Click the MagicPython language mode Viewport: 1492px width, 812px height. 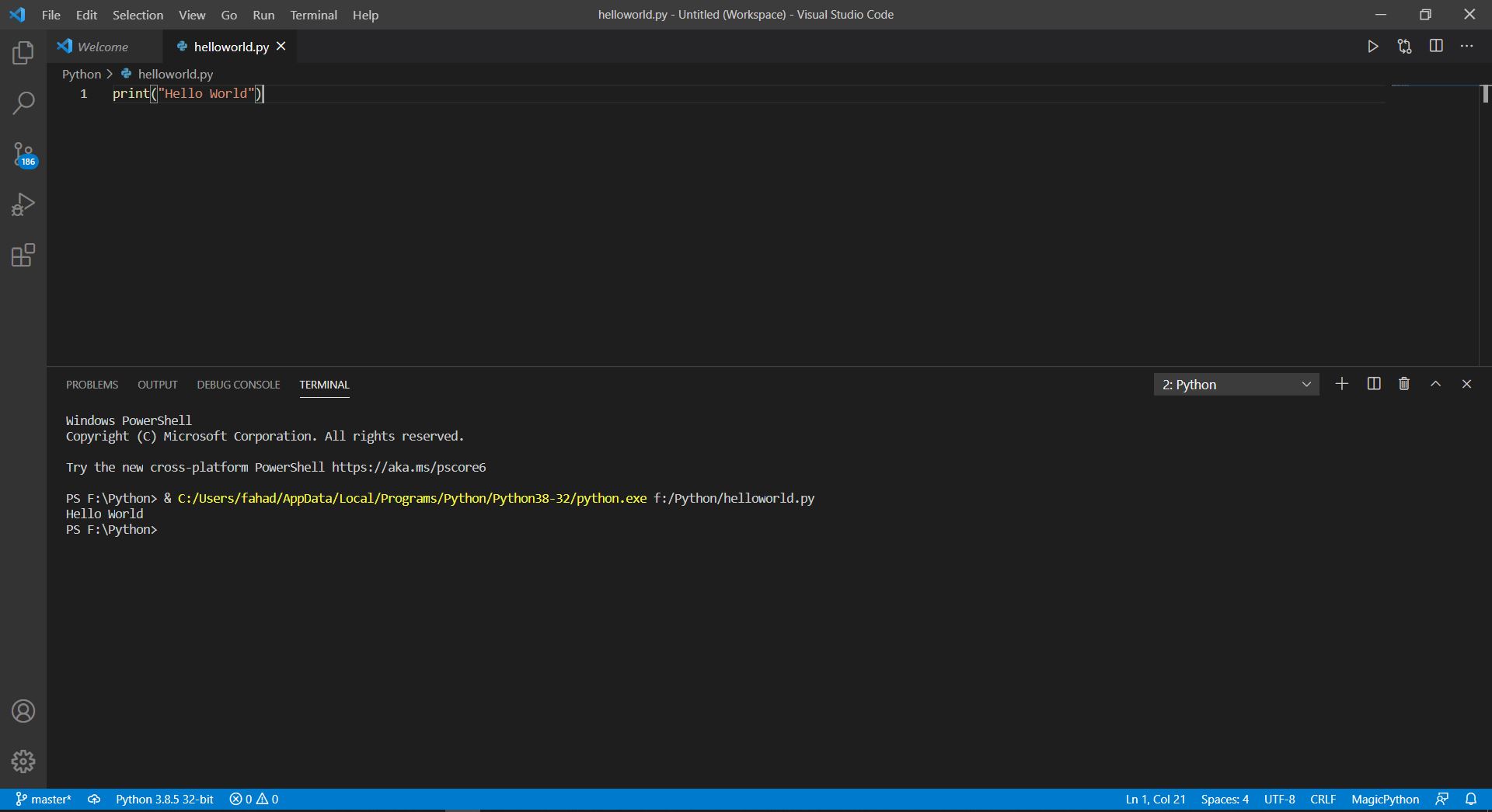point(1385,800)
